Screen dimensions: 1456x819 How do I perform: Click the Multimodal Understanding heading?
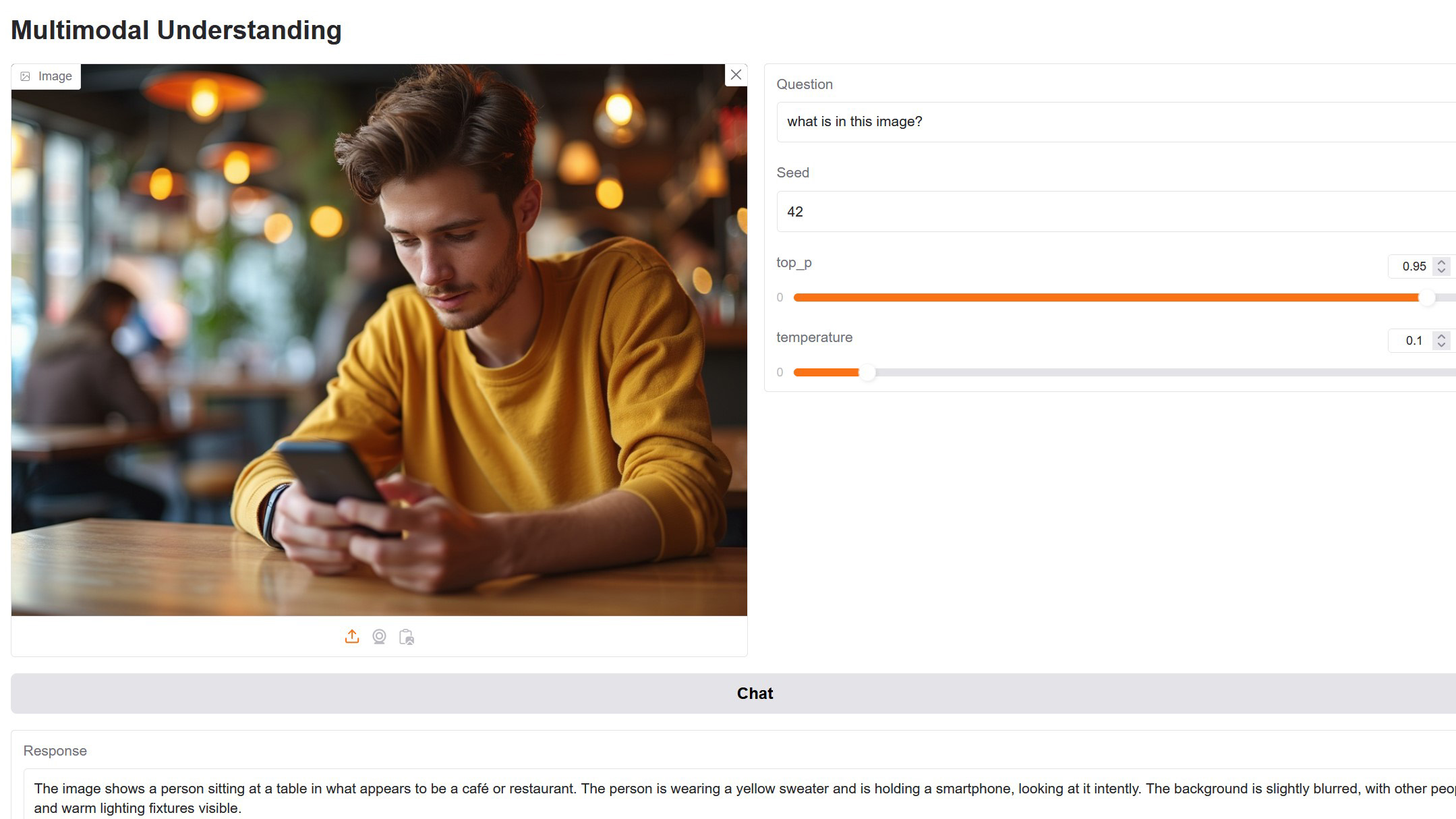[177, 30]
